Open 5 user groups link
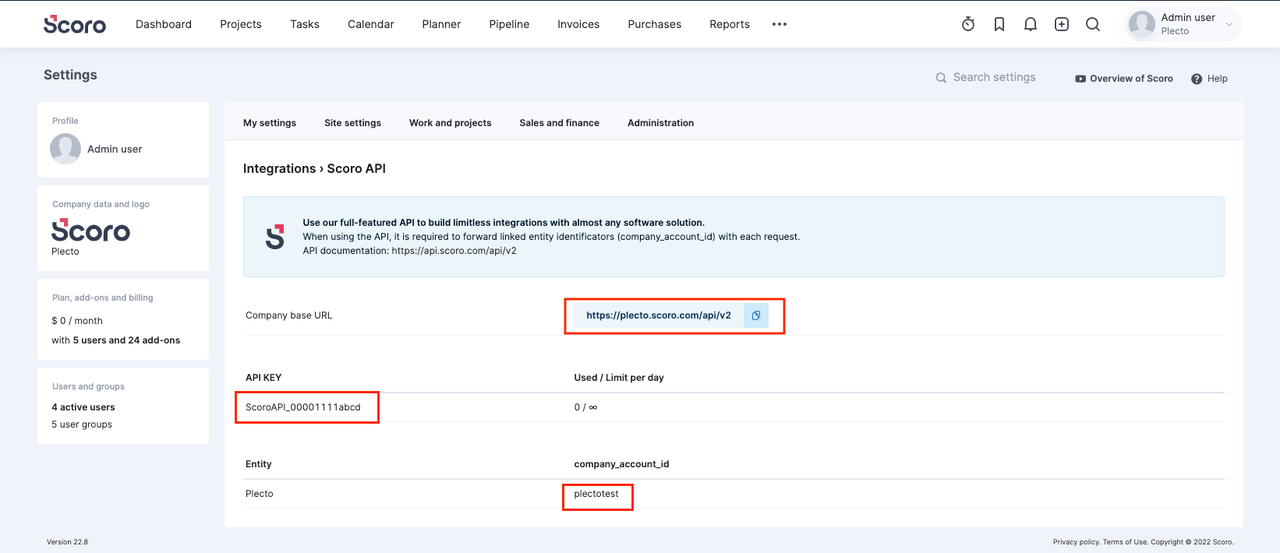This screenshot has height=553, width=1280. point(82,424)
